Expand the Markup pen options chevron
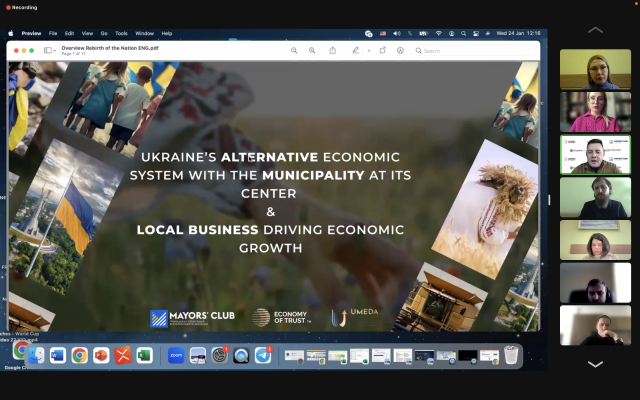640x400 pixels. (x=368, y=50)
